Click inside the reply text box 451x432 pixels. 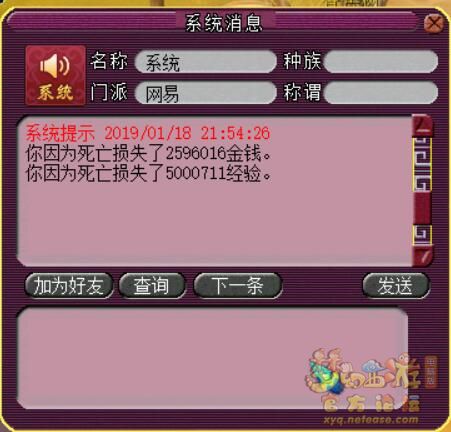click(x=212, y=358)
